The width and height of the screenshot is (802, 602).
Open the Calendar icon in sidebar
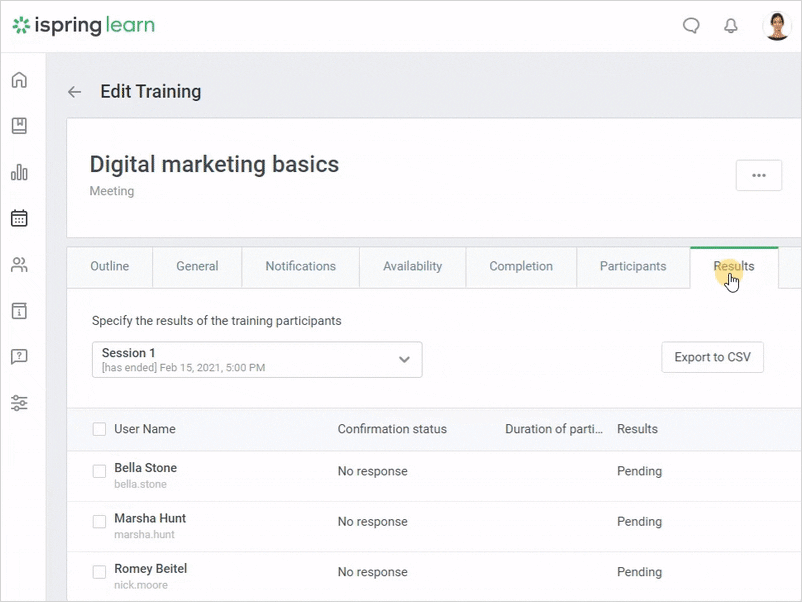click(x=19, y=218)
